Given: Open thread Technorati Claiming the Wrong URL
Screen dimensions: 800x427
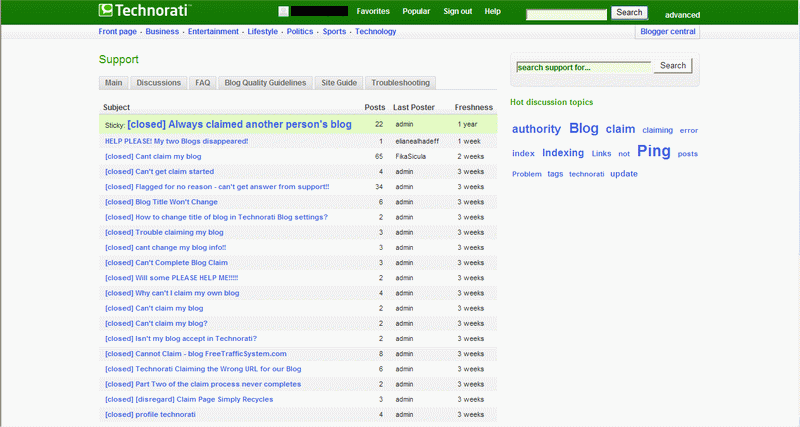Looking at the screenshot, I should pyautogui.click(x=203, y=369).
